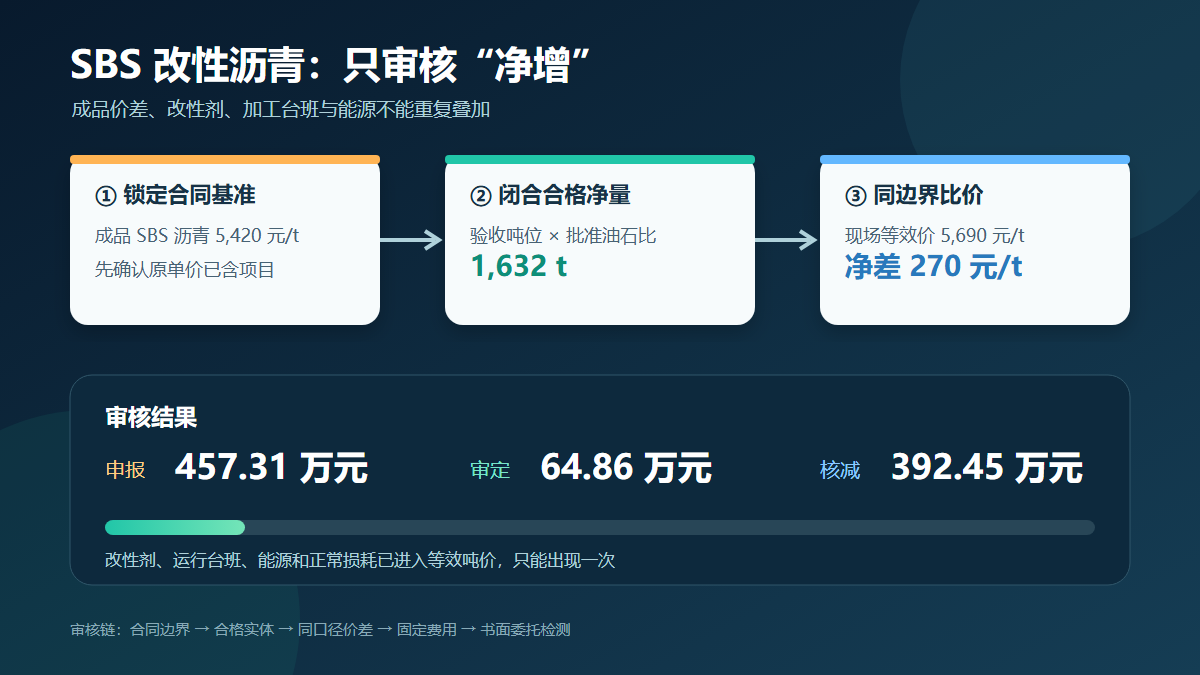Click the blue value '净差 270 元/t'

[x=933, y=266]
